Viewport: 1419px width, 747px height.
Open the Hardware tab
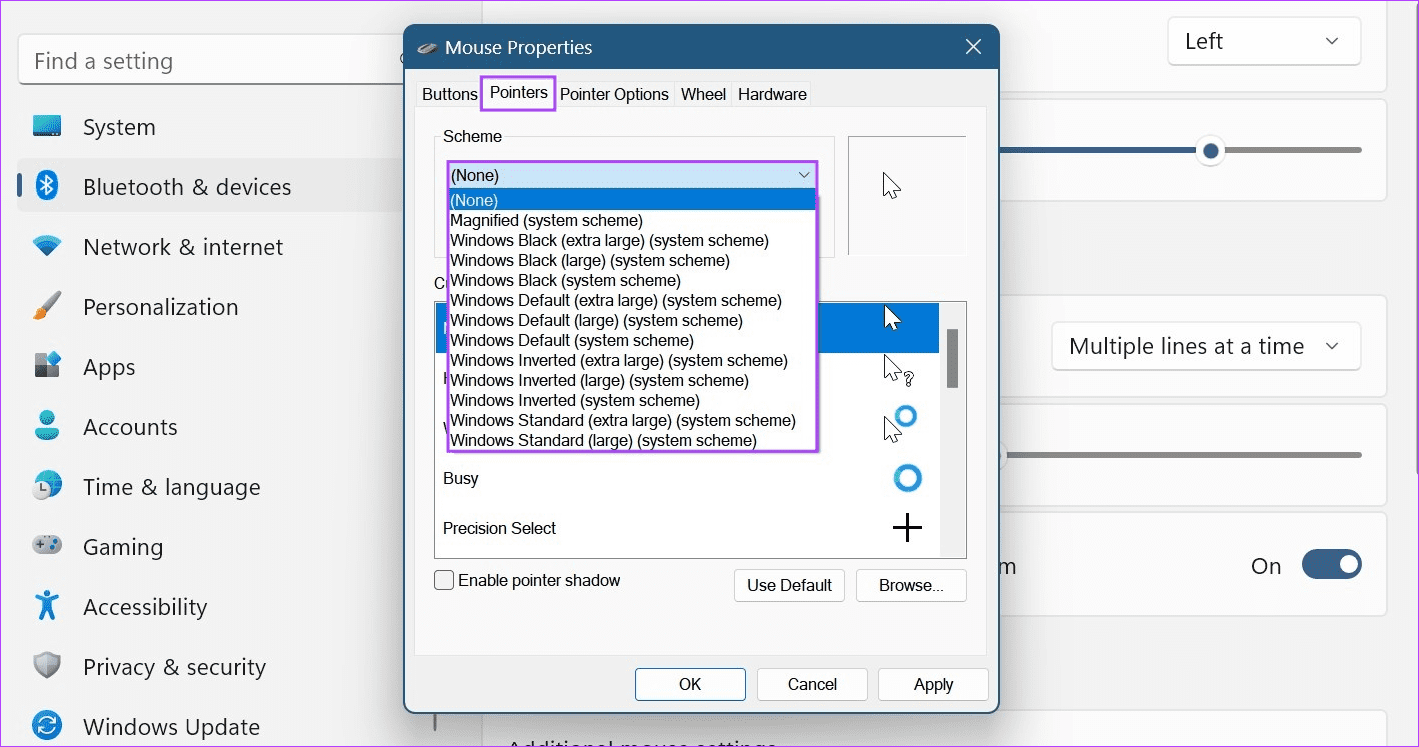tap(772, 94)
